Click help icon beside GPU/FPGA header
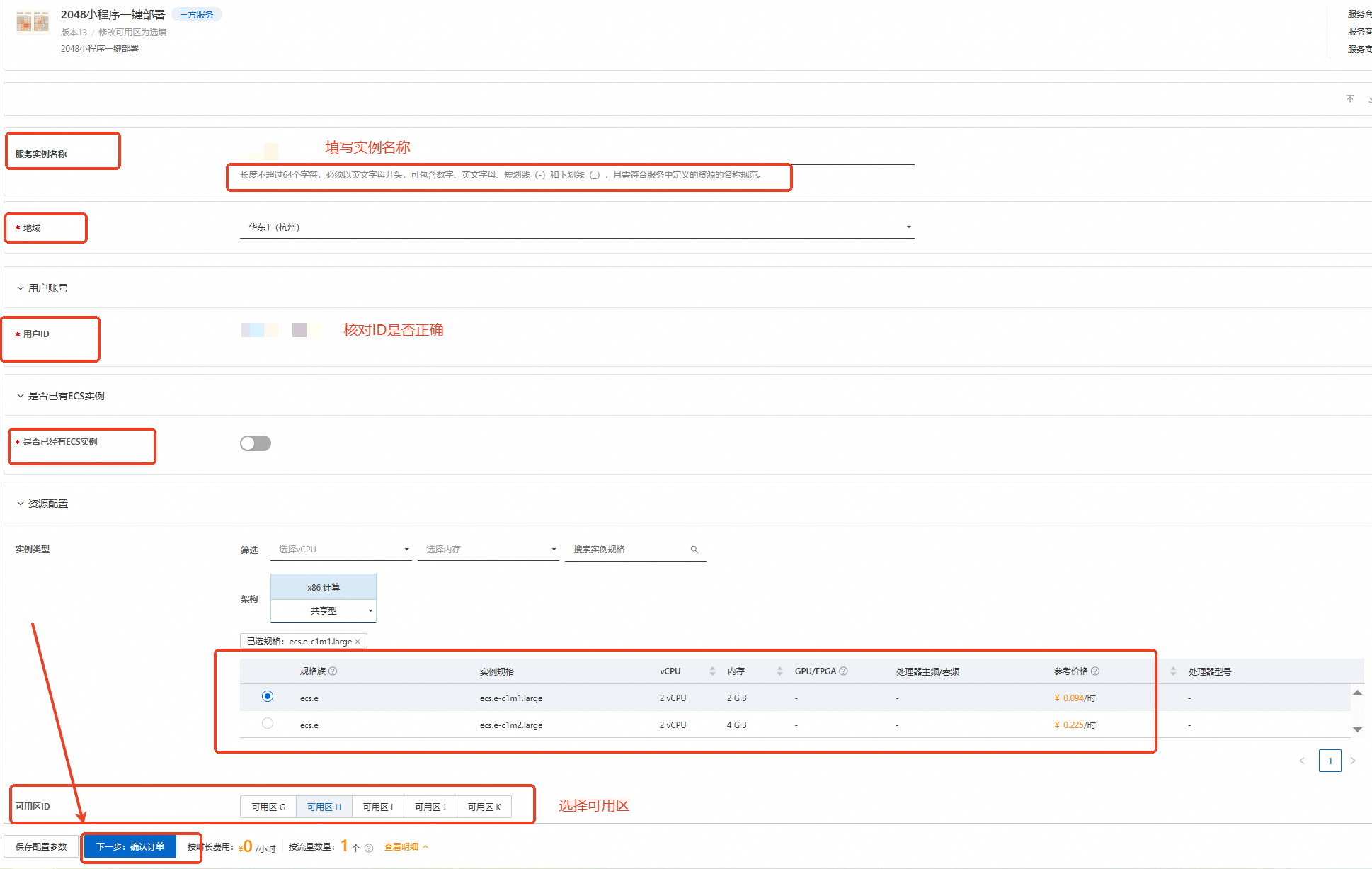The width and height of the screenshot is (1372, 869). 843,671
